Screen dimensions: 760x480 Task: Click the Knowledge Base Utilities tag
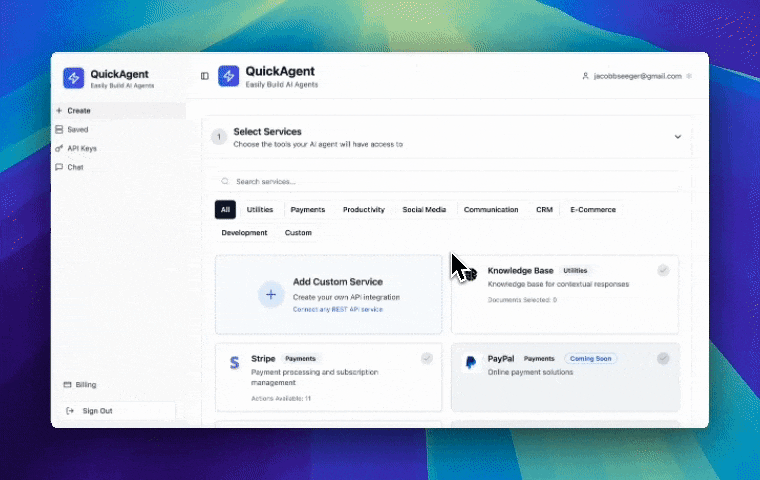[575, 271]
